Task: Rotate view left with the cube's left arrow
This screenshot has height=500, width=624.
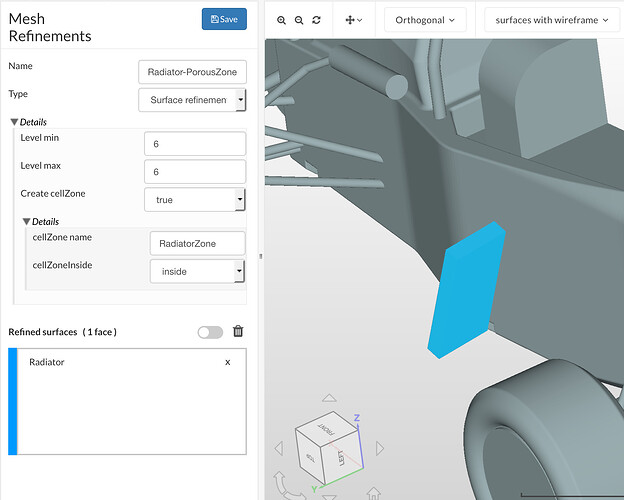Action: pos(279,448)
